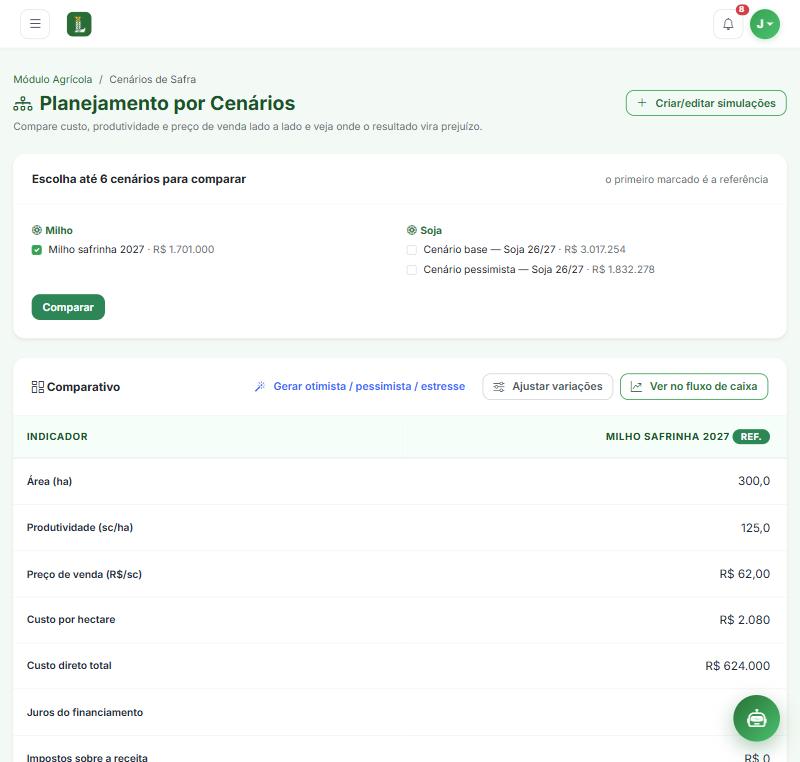Image resolution: width=800 pixels, height=762 pixels.
Task: Click the INDICADOR column header
Action: (x=57, y=437)
